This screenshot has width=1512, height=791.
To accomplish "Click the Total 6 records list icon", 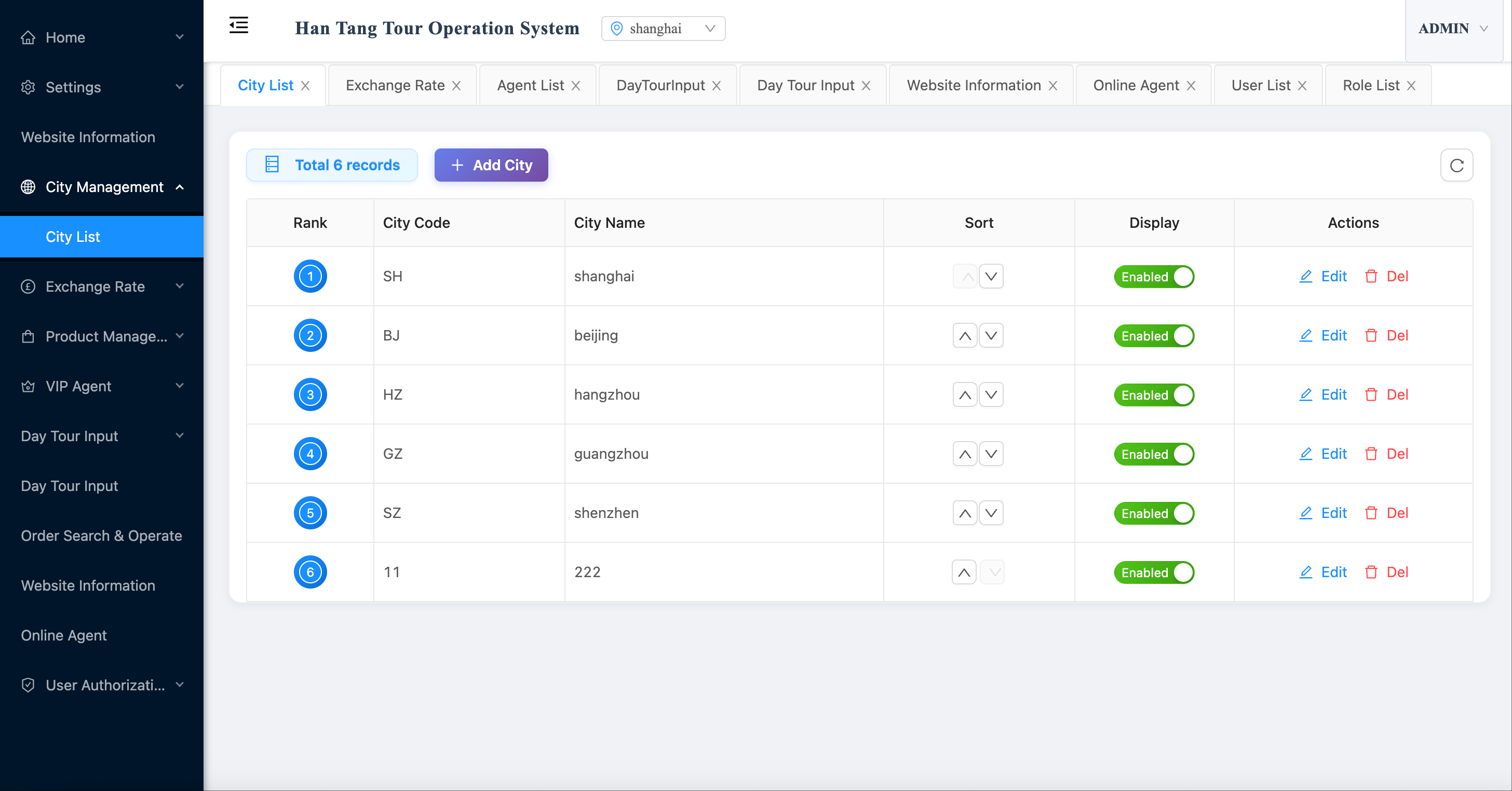I will coord(272,165).
